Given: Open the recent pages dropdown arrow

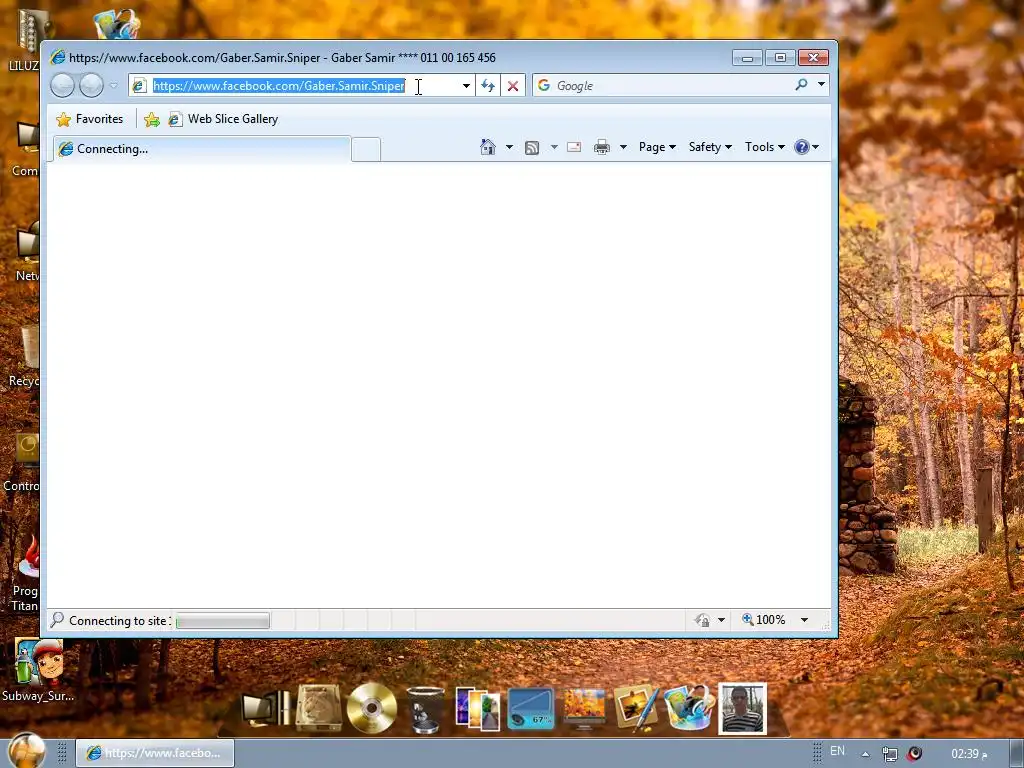Looking at the screenshot, I should [x=114, y=86].
